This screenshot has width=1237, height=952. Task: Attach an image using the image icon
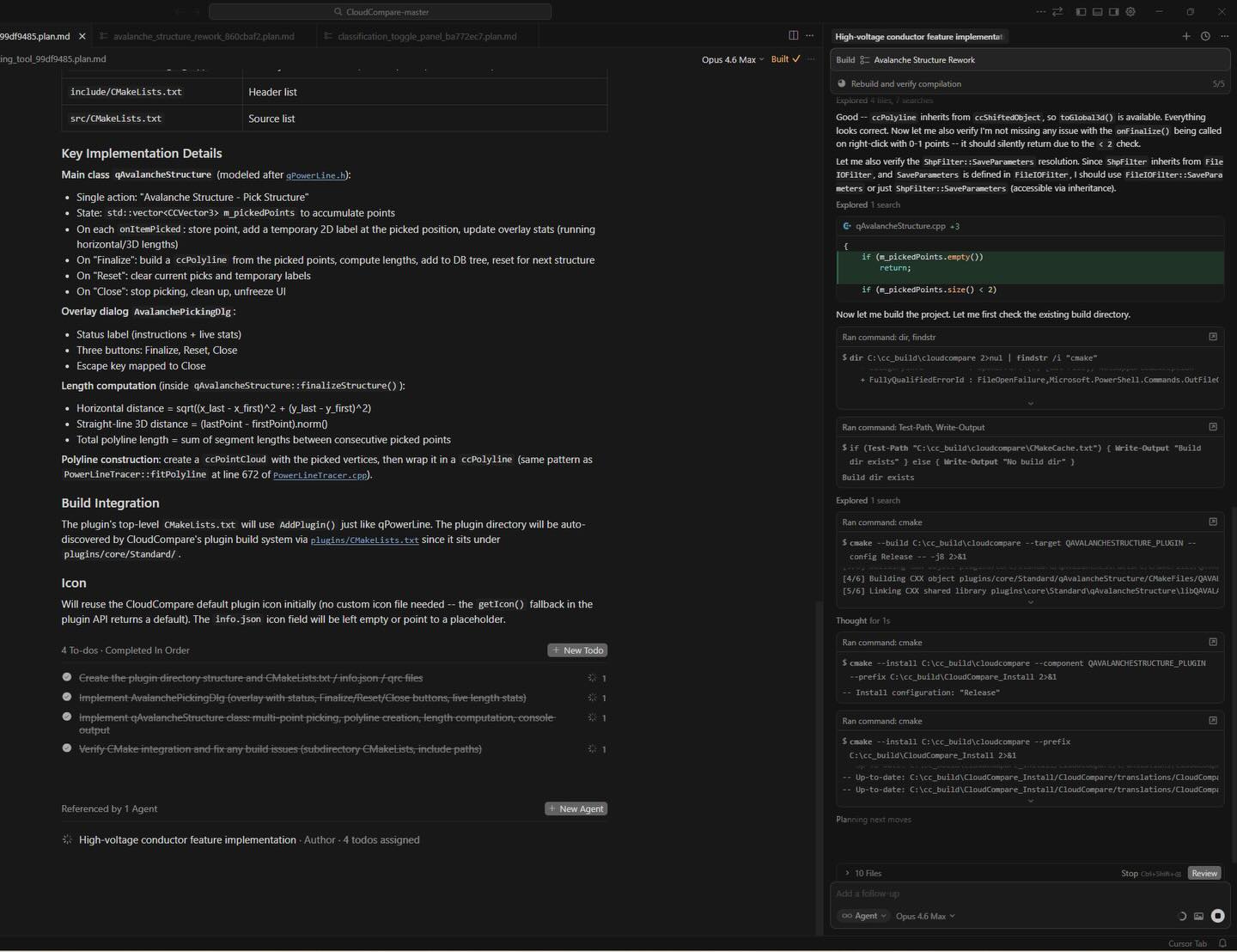1198,916
